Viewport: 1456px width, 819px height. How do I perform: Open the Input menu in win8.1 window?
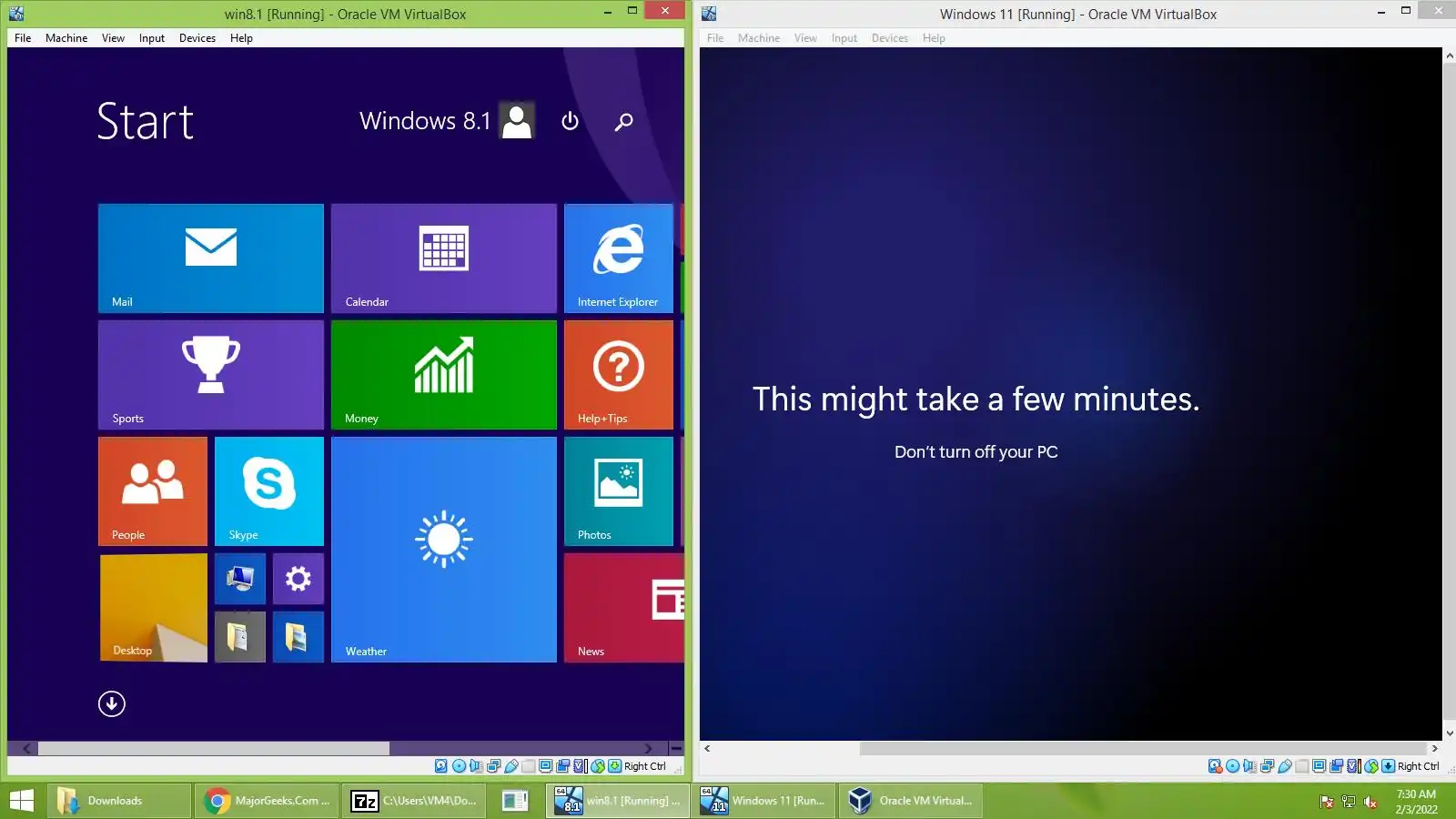pos(152,38)
